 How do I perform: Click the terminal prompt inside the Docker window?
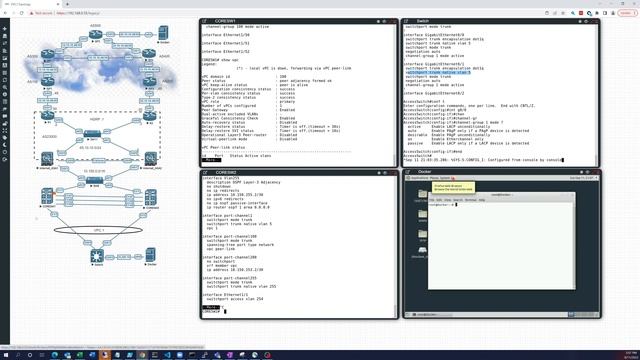click(443, 204)
